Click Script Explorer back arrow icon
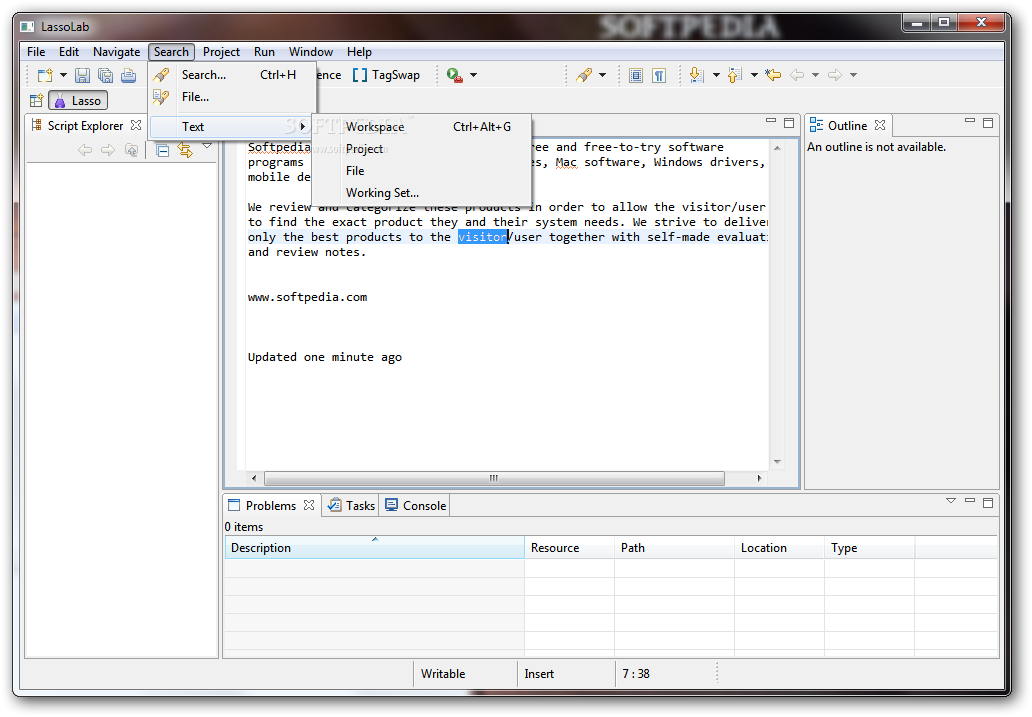Viewport: 1032px width, 717px height. (85, 150)
